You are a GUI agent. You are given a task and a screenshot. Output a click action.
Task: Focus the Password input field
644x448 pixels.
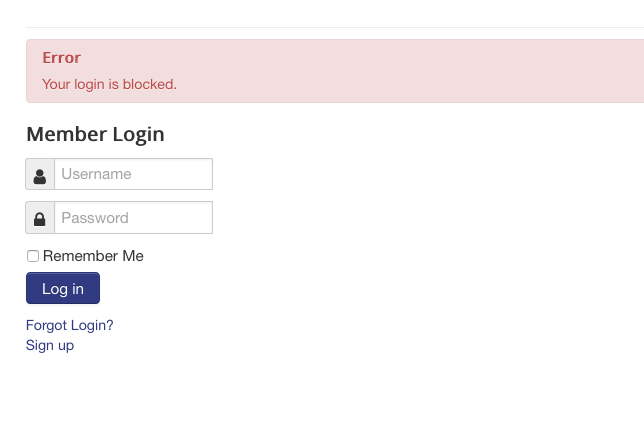point(133,218)
